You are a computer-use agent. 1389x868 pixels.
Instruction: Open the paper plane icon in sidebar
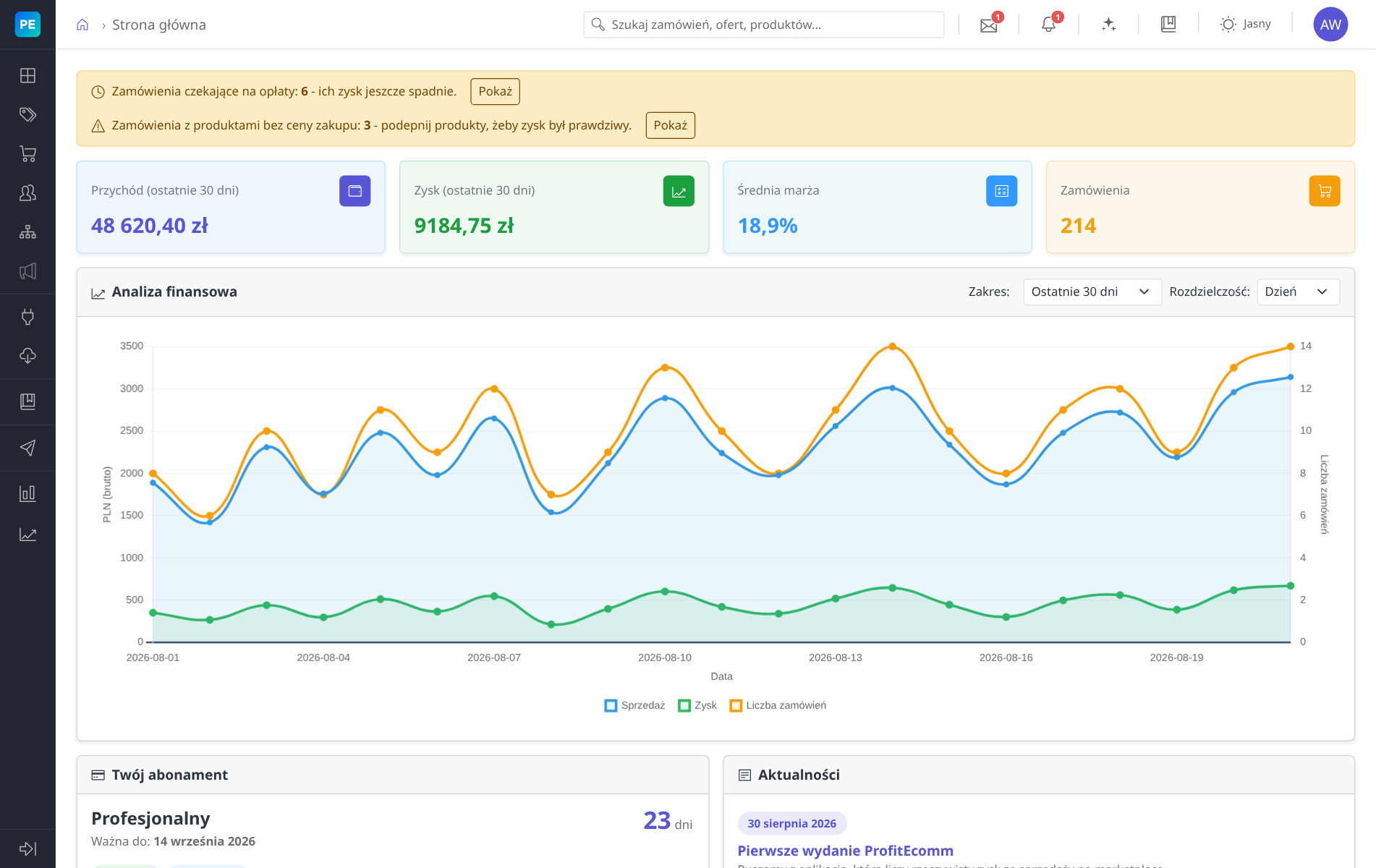tap(27, 448)
